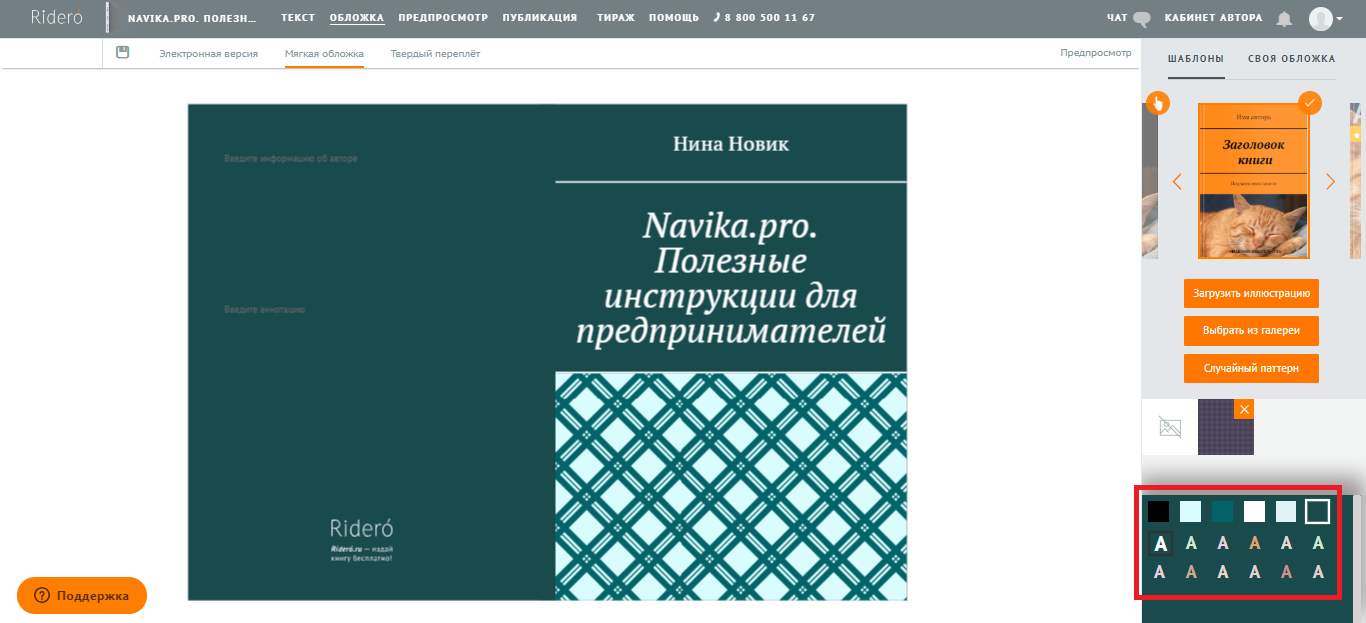This screenshot has height=623, width=1366.
Task: Click the orange hand pointer icon
Action: (1157, 103)
